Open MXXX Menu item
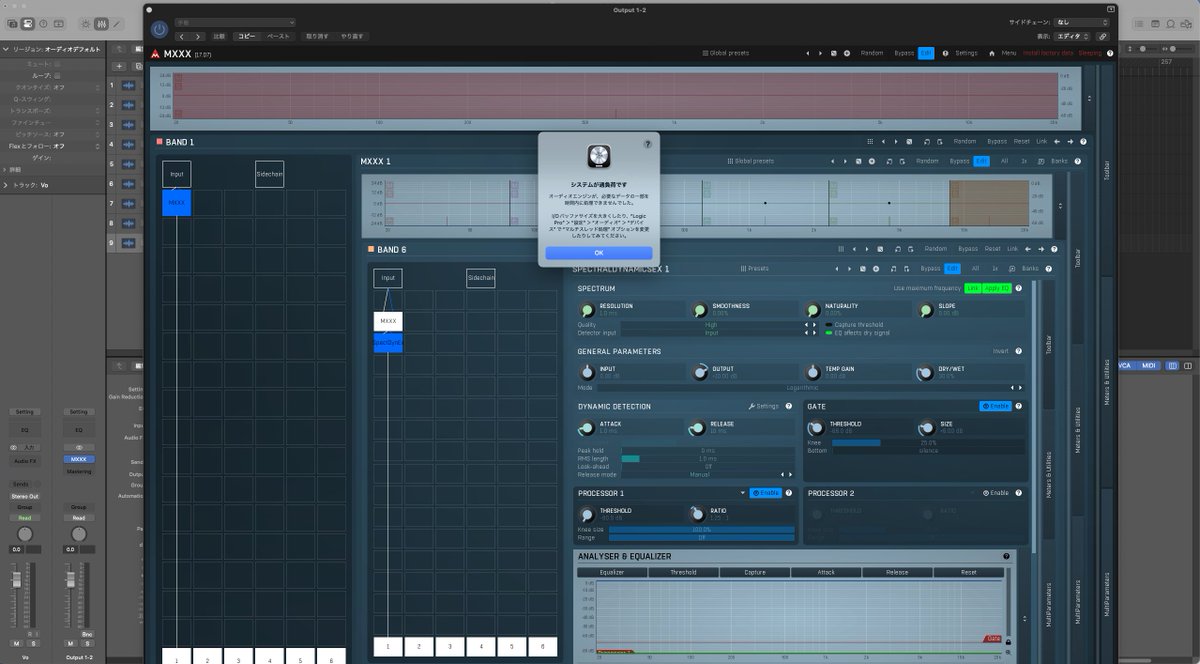1200x664 pixels. pos(1008,53)
